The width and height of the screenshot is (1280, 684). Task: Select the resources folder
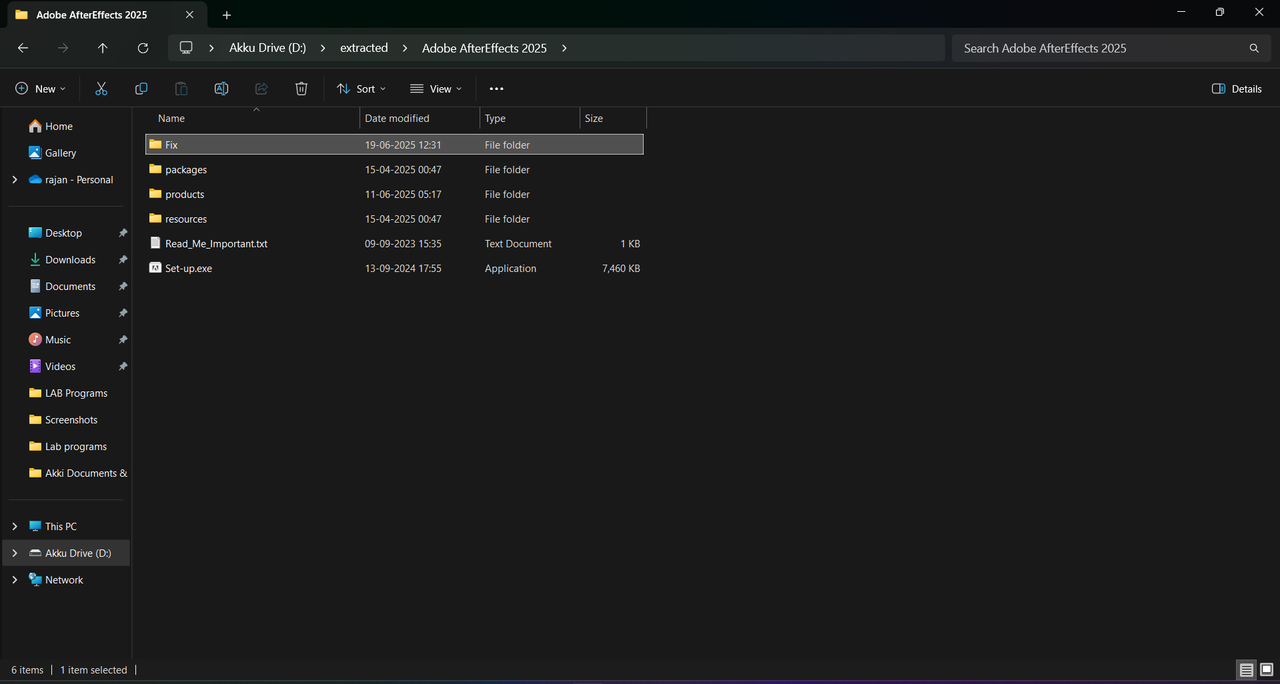point(186,219)
